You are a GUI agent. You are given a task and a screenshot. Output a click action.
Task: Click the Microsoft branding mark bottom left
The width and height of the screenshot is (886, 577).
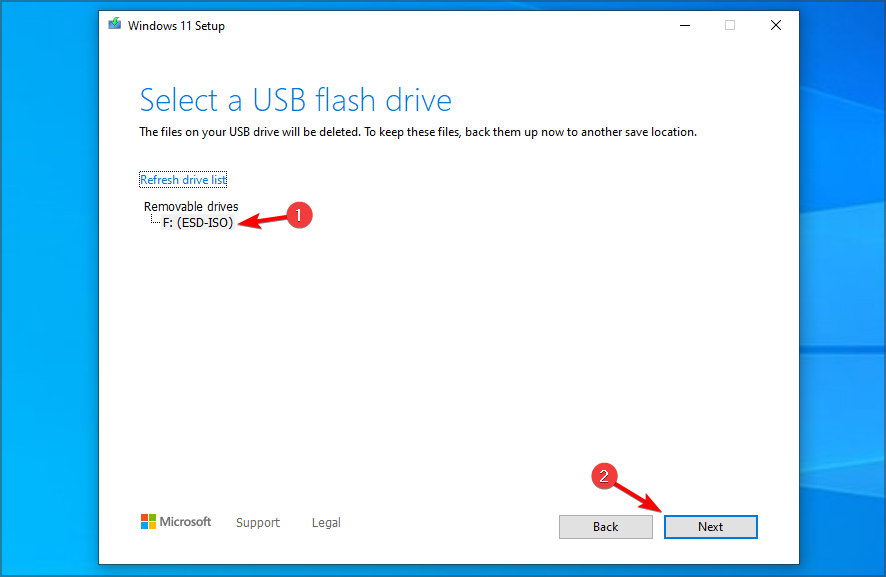176,521
